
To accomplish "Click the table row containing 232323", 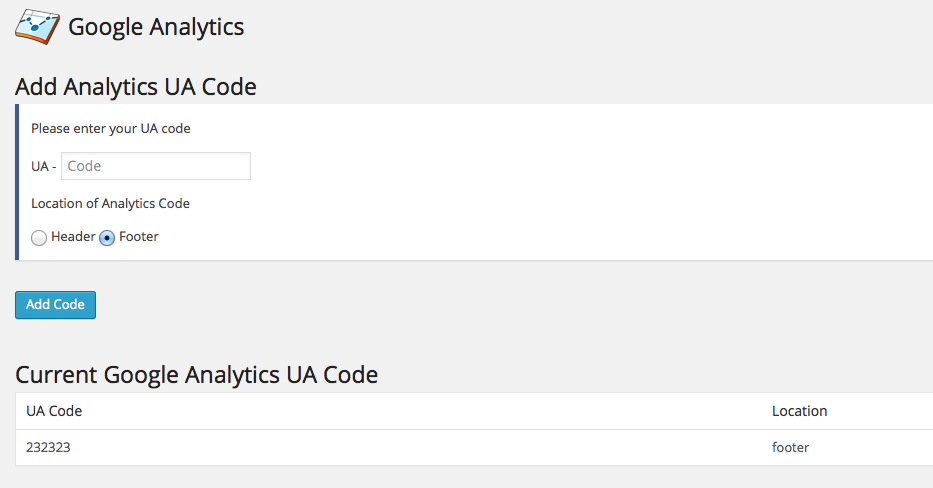I will click(474, 448).
